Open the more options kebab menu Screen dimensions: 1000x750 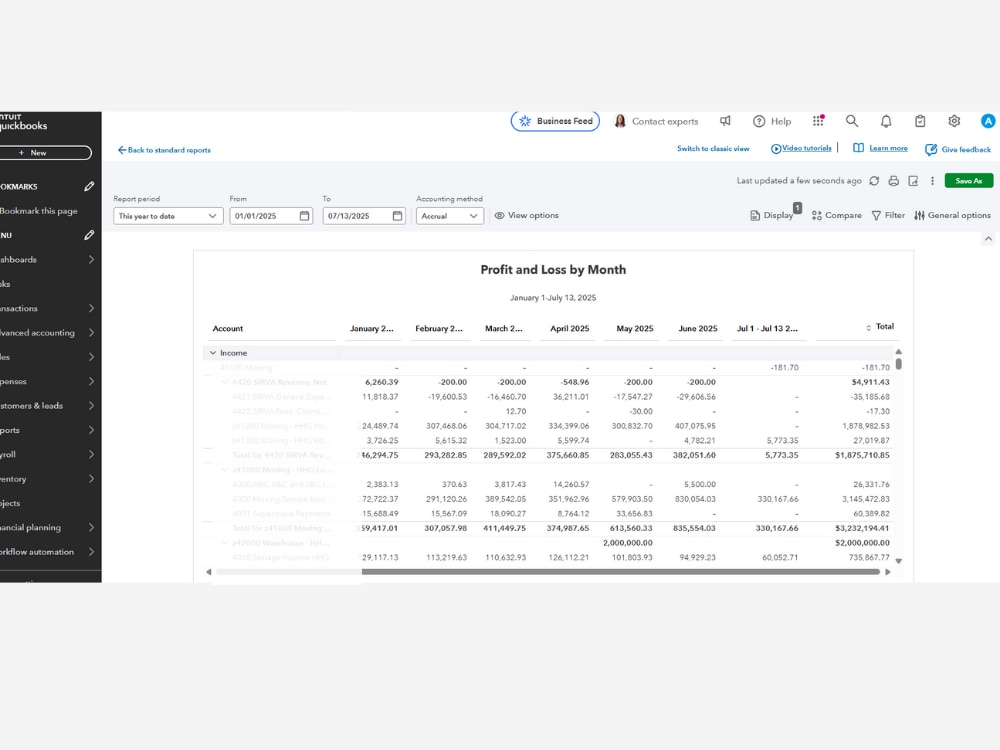(x=932, y=181)
